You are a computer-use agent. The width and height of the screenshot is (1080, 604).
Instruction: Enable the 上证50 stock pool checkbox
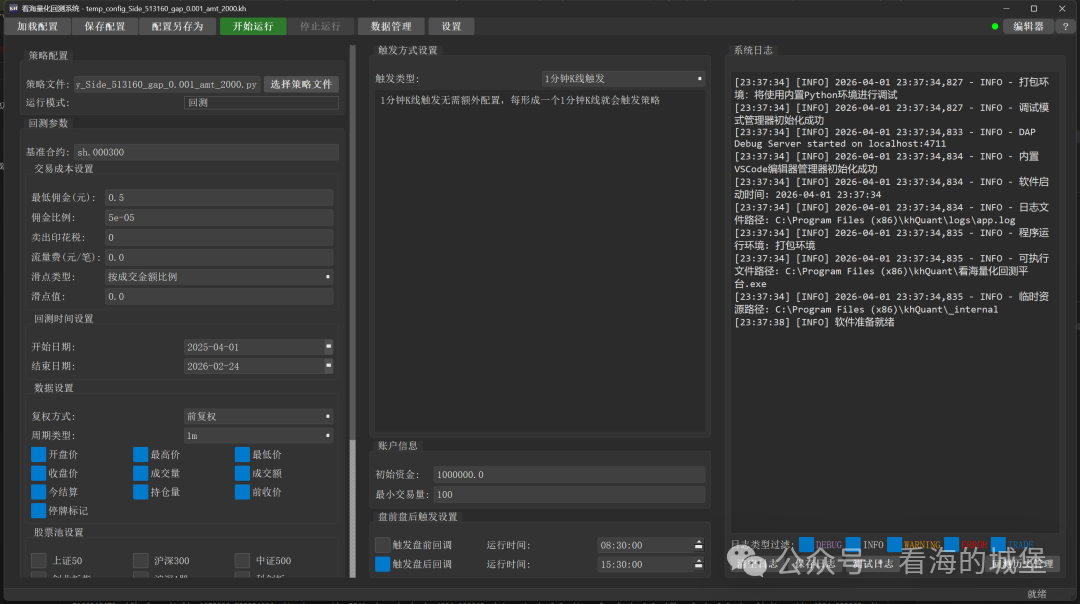coord(39,561)
